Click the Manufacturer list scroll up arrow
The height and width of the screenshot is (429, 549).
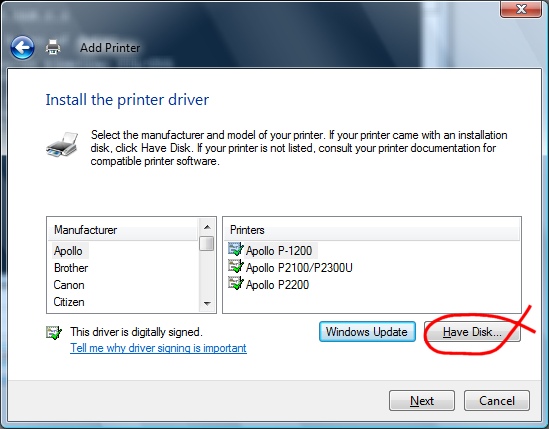pos(207,227)
